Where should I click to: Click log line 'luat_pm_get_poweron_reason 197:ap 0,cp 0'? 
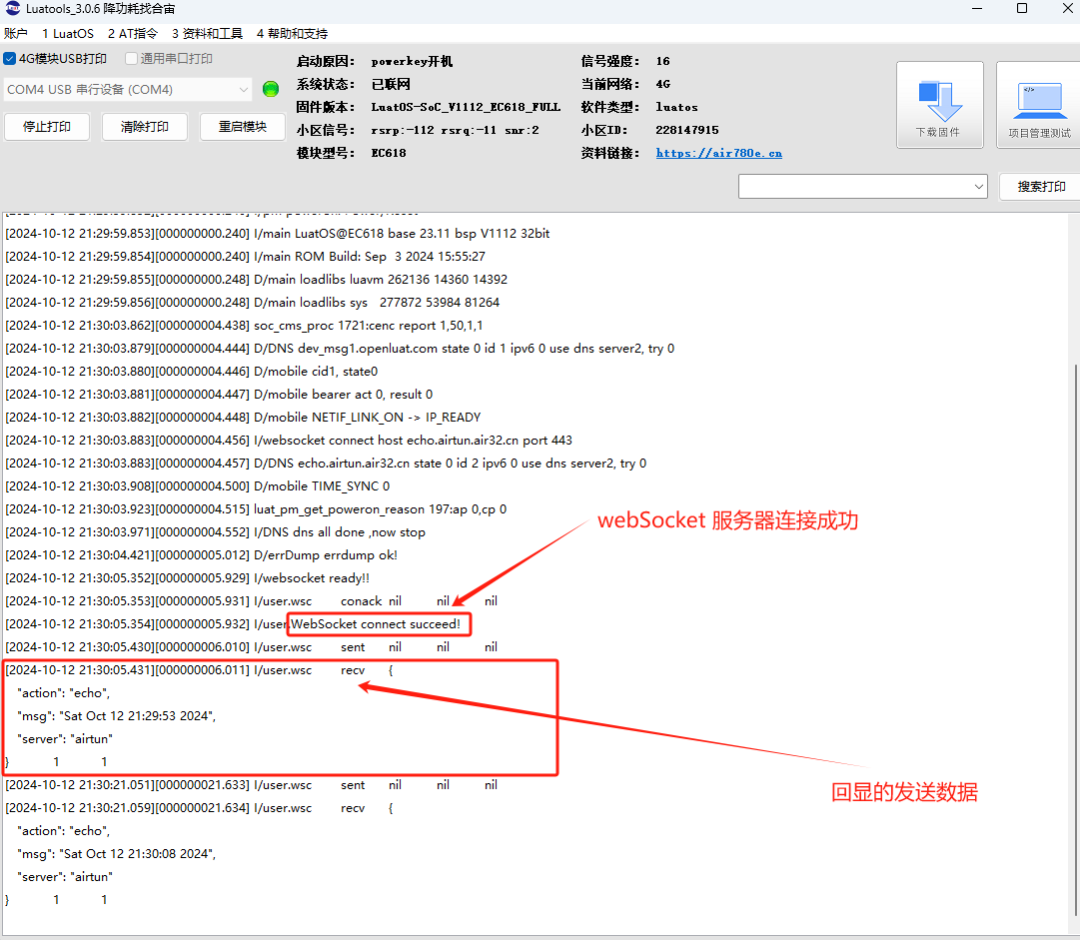(x=256, y=509)
